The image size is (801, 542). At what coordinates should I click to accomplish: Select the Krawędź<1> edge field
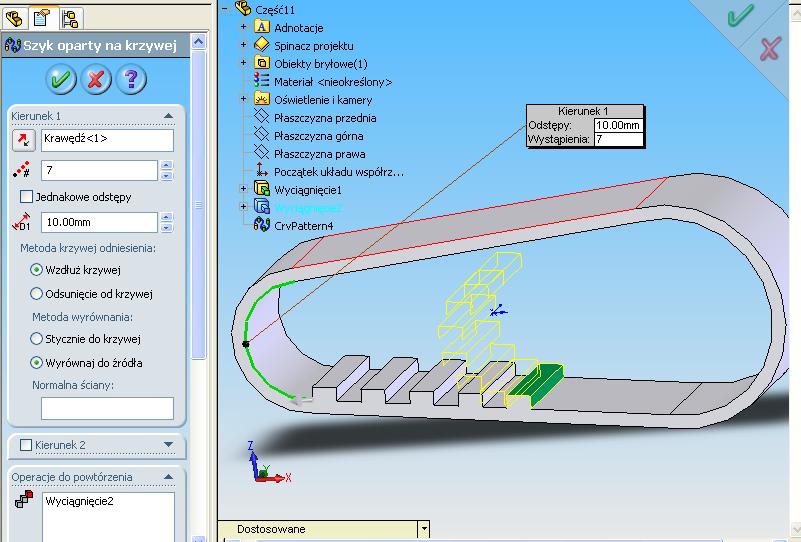107,140
